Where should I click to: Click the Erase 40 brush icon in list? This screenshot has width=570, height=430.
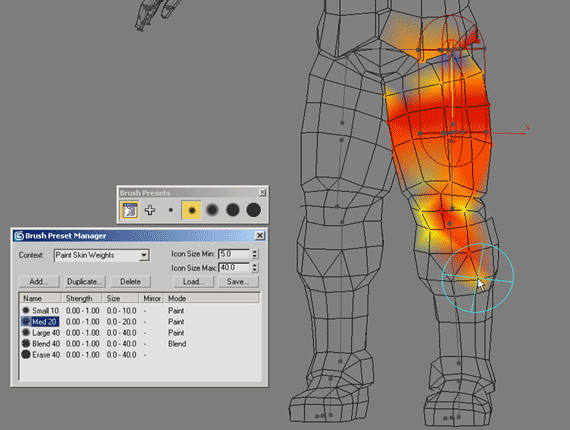click(26, 354)
